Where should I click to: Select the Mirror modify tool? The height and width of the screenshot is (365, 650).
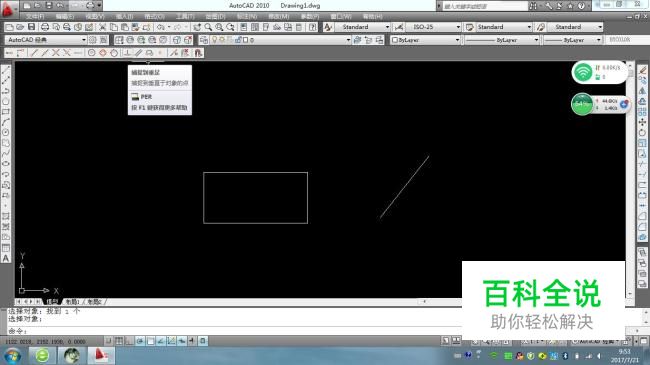pyautogui.click(x=642, y=90)
